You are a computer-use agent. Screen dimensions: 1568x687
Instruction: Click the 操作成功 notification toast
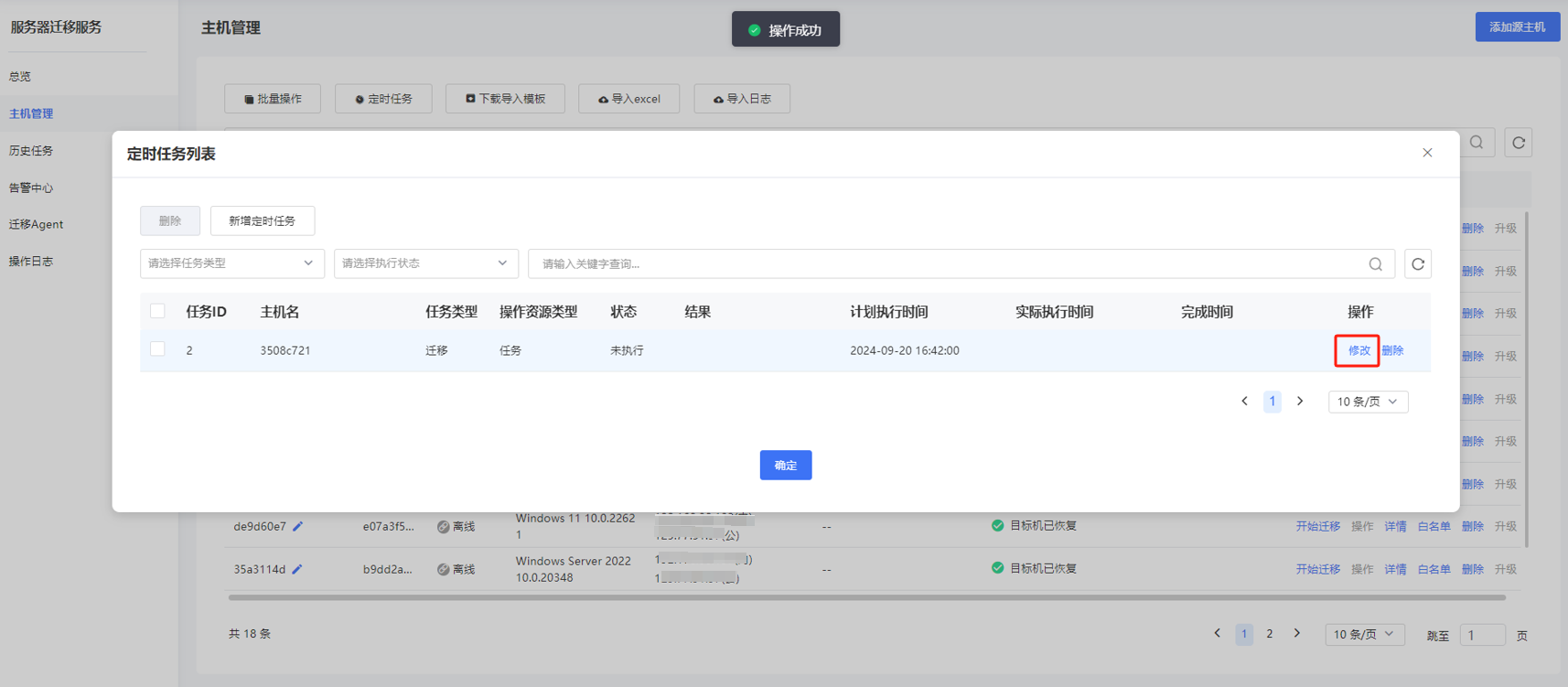786,29
